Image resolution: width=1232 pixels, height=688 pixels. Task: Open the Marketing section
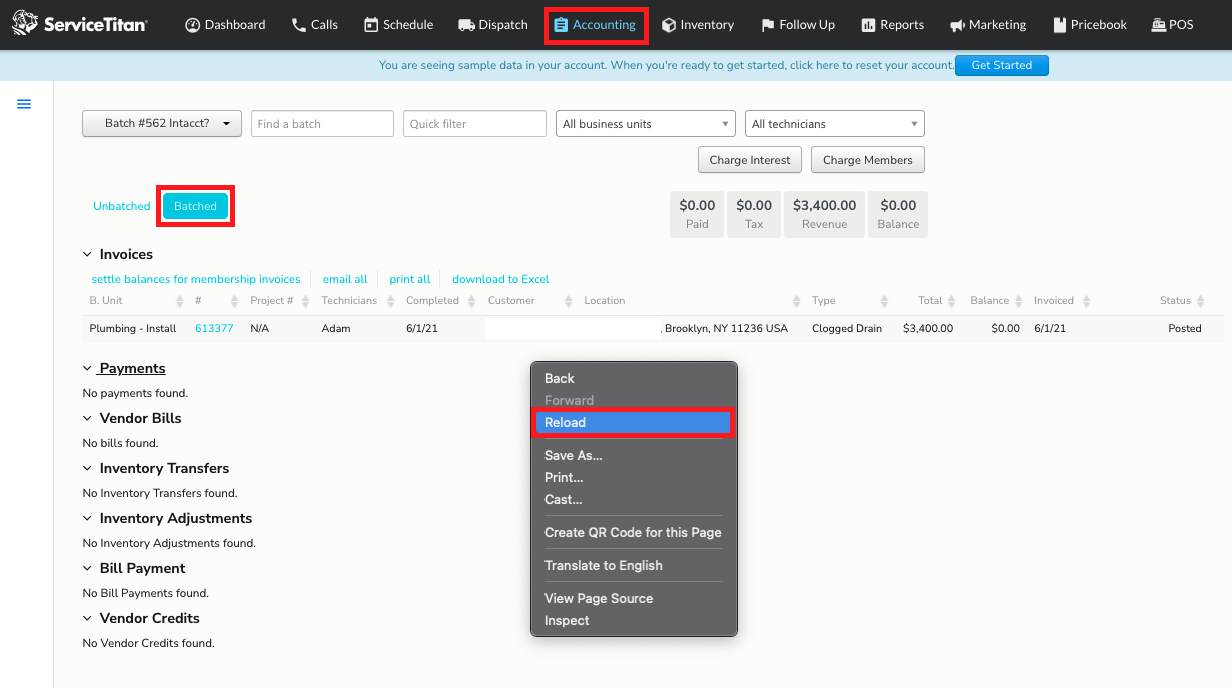pos(988,24)
